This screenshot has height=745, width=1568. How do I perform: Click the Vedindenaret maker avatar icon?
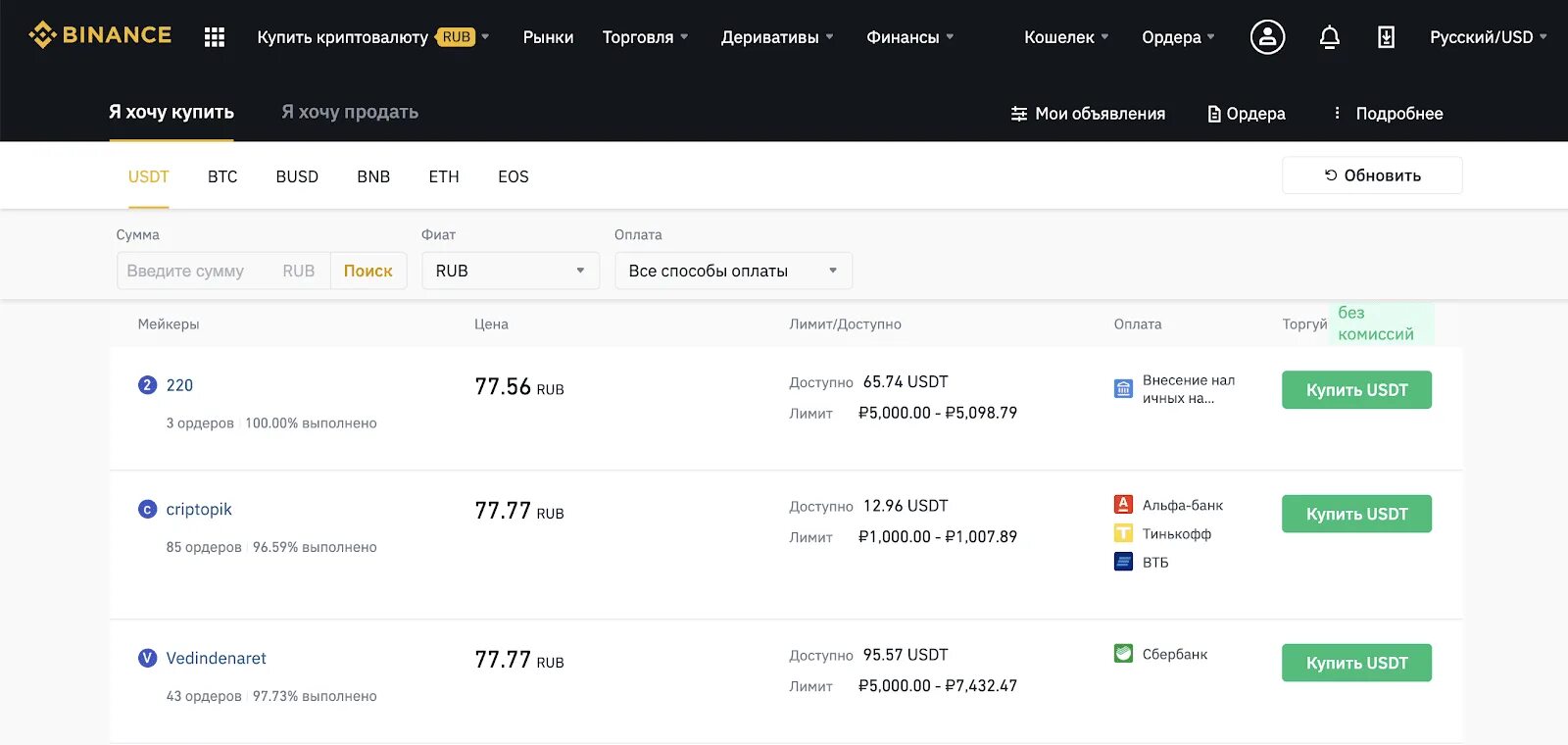coord(147,658)
